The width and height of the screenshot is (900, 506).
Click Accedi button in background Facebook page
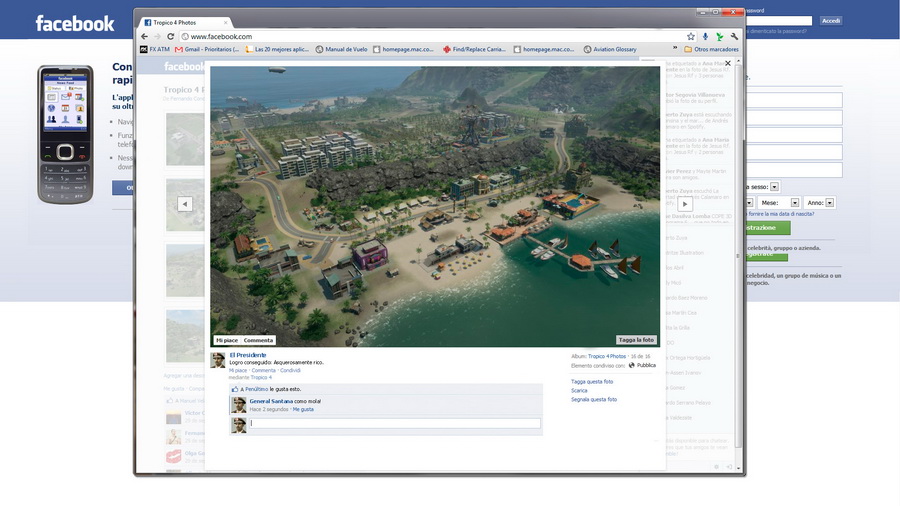831,21
